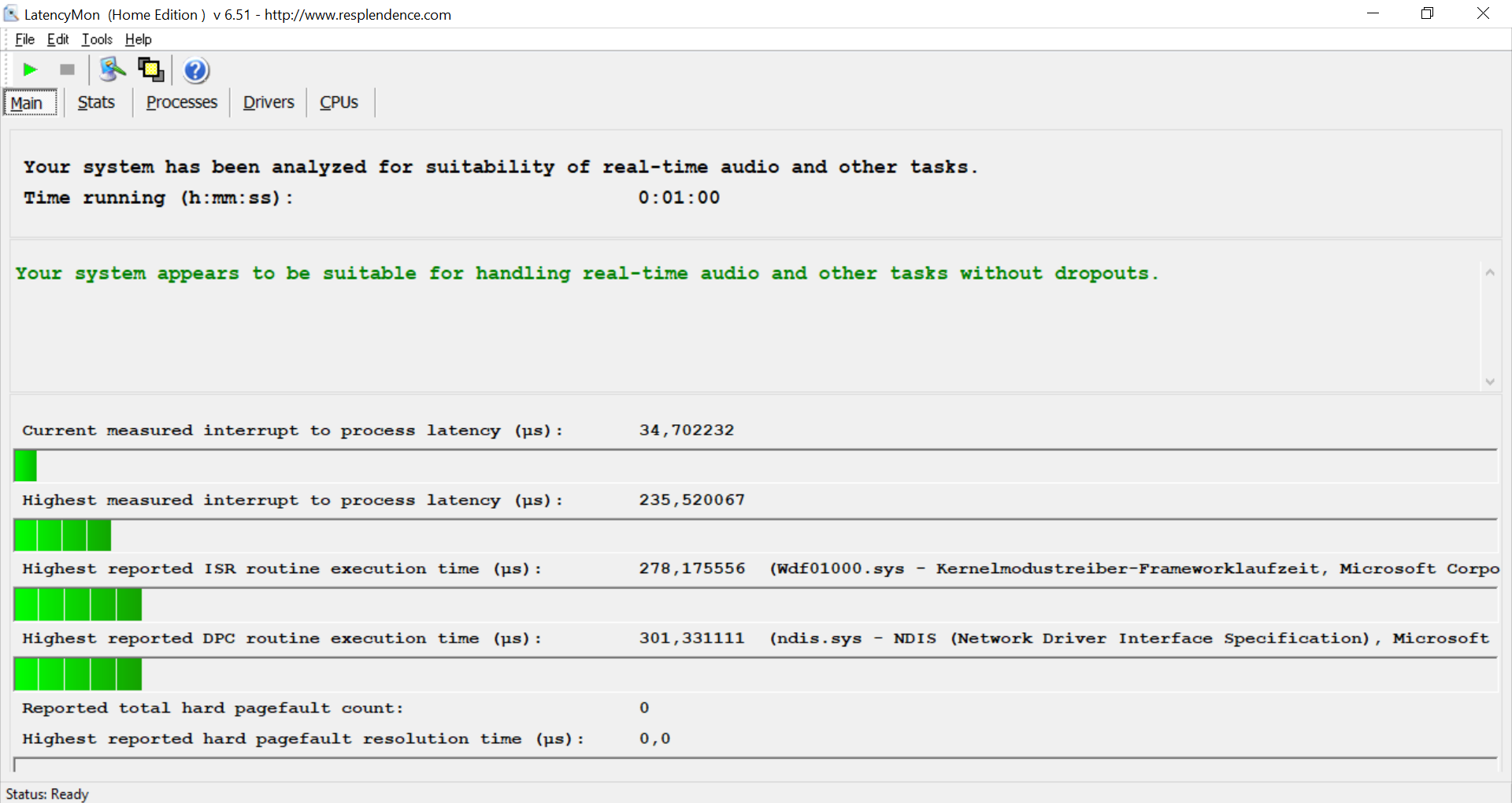Show the Processes tab

181,103
